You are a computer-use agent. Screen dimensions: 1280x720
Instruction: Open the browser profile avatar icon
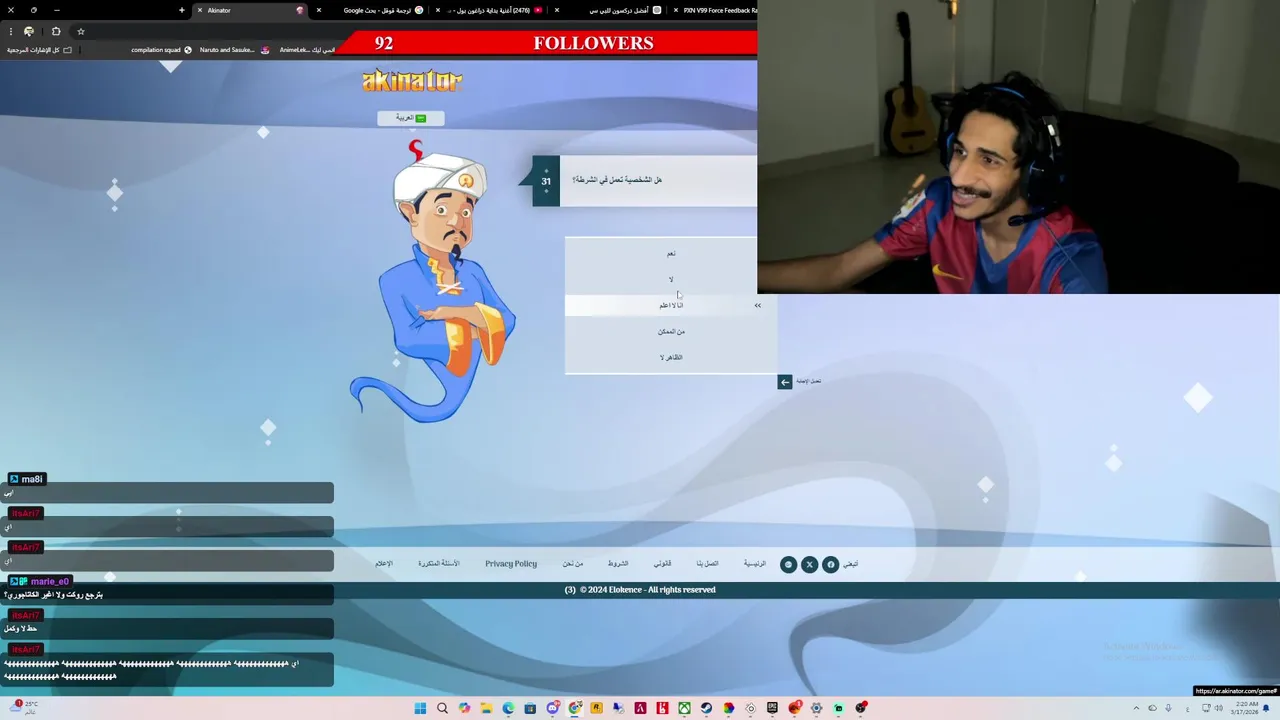click(x=29, y=32)
